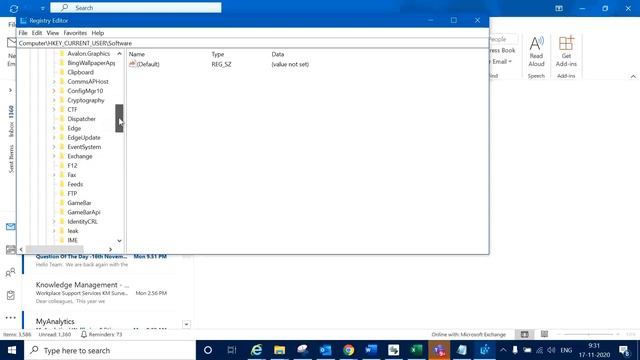The height and width of the screenshot is (360, 640).
Task: Expand the Cryptography registry key
Action: [54, 100]
